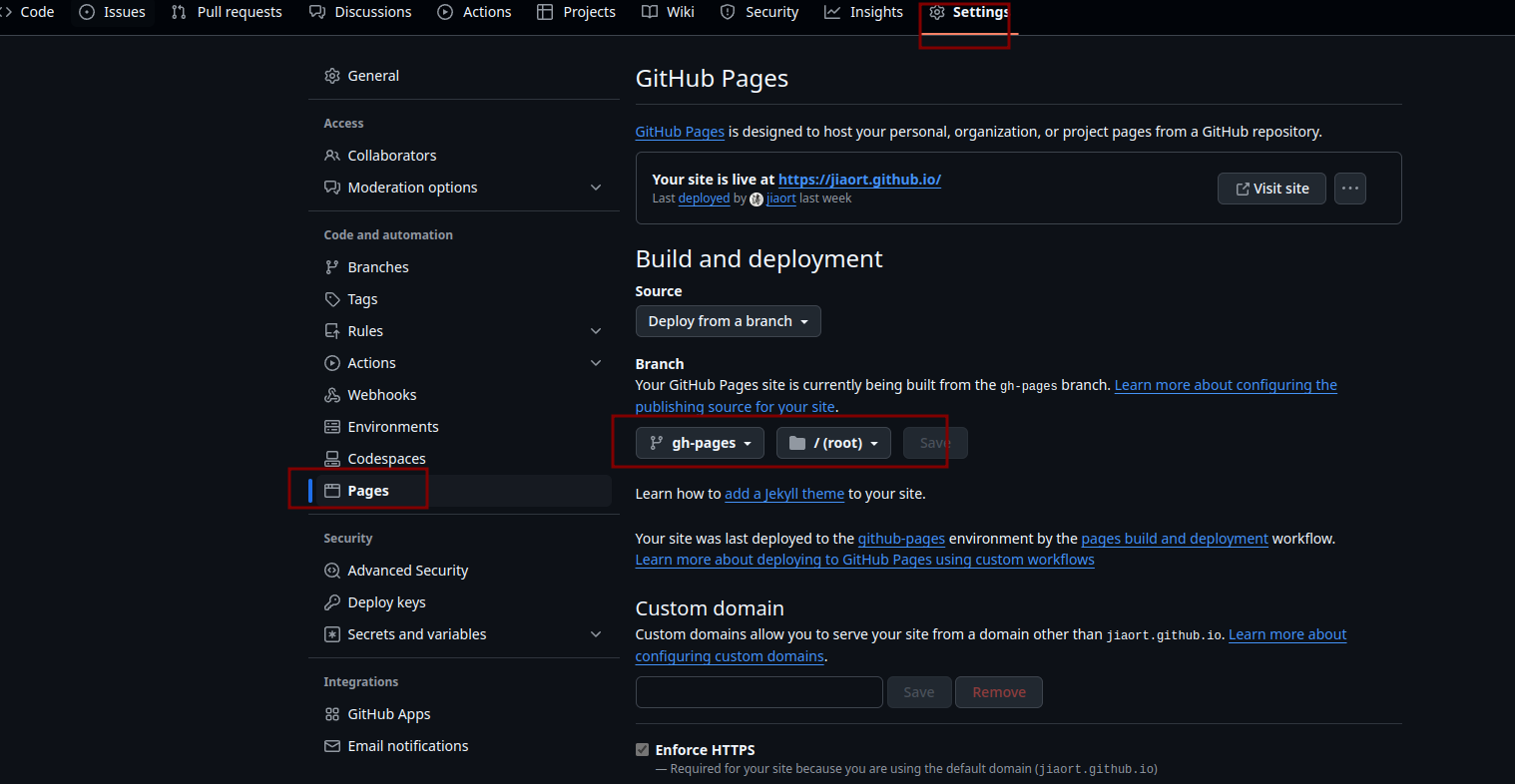Click the codespaces icon in sidebar
The image size is (1515, 784).
click(332, 459)
